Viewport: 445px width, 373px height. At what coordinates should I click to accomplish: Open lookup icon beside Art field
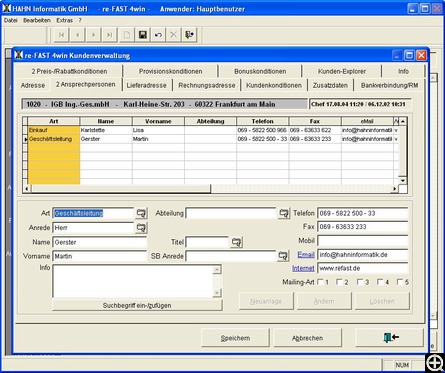pos(141,213)
